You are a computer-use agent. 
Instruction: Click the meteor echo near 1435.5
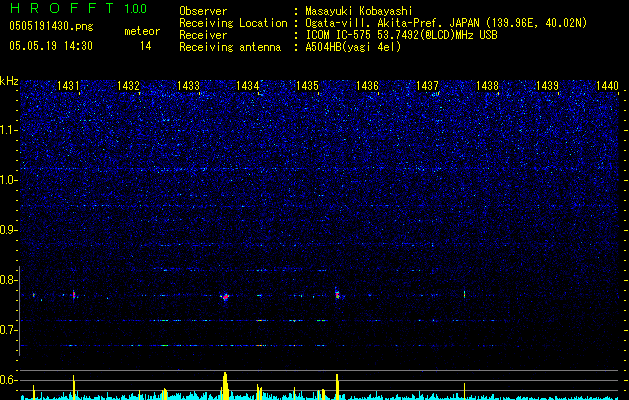337,294
